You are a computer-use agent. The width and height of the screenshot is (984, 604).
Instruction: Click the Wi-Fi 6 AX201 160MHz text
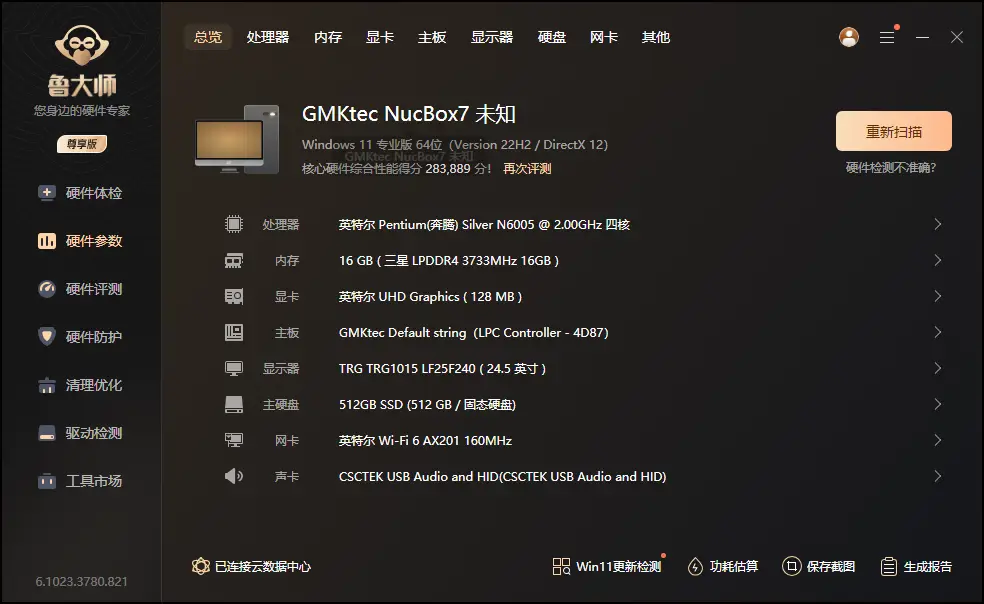click(x=425, y=441)
